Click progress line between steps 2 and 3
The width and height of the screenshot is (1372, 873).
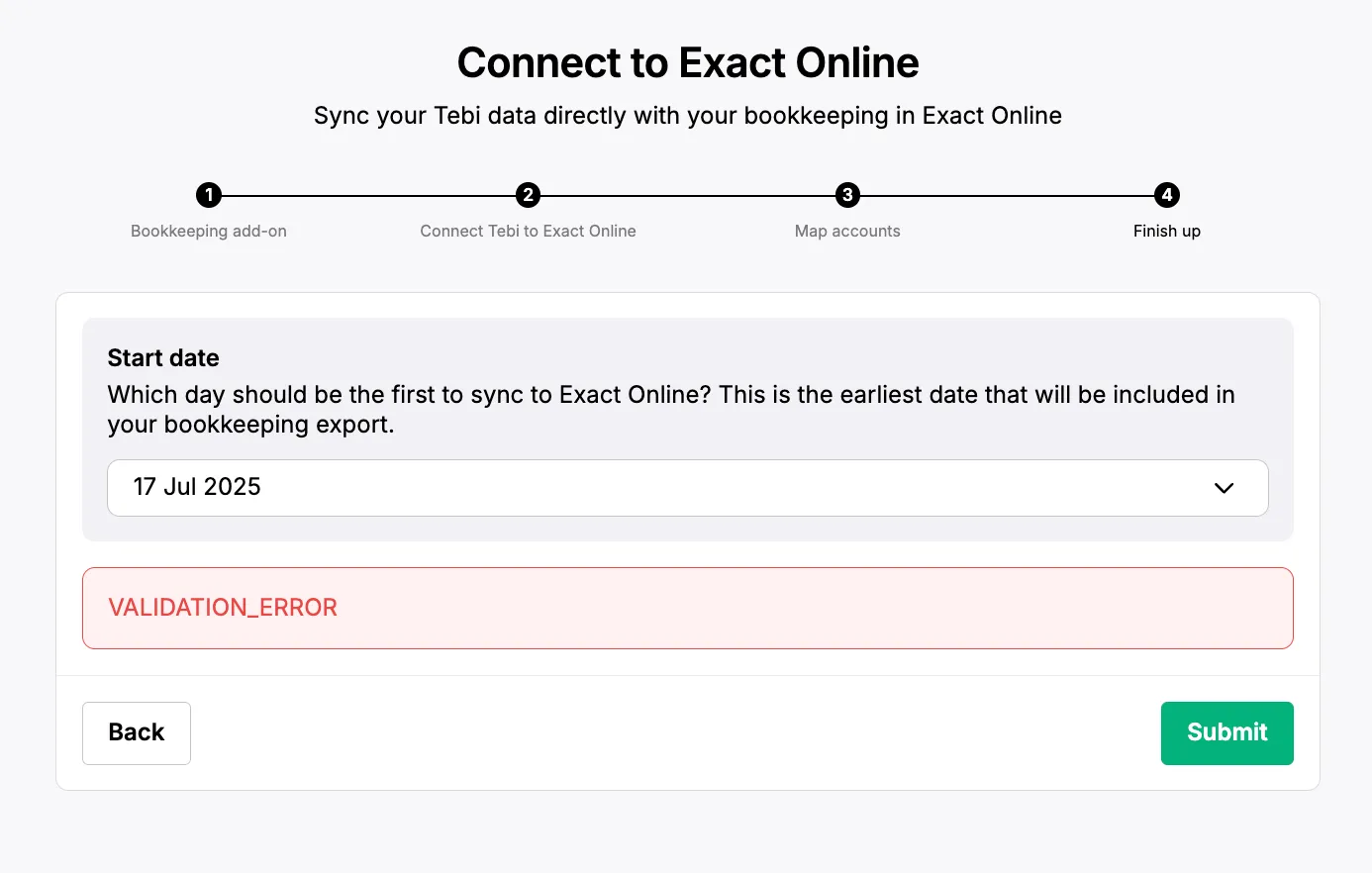pyautogui.click(x=688, y=196)
